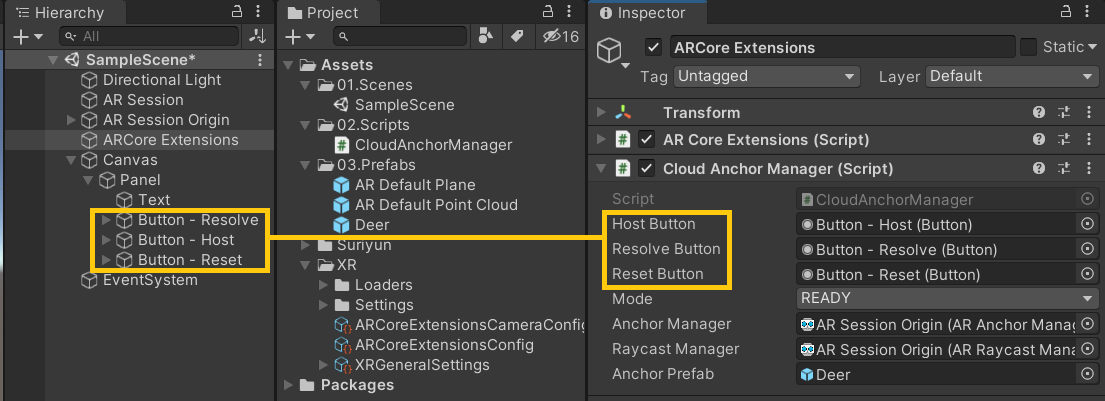Expand XRGeneralSettings asset
This screenshot has width=1105, height=401.
323,365
